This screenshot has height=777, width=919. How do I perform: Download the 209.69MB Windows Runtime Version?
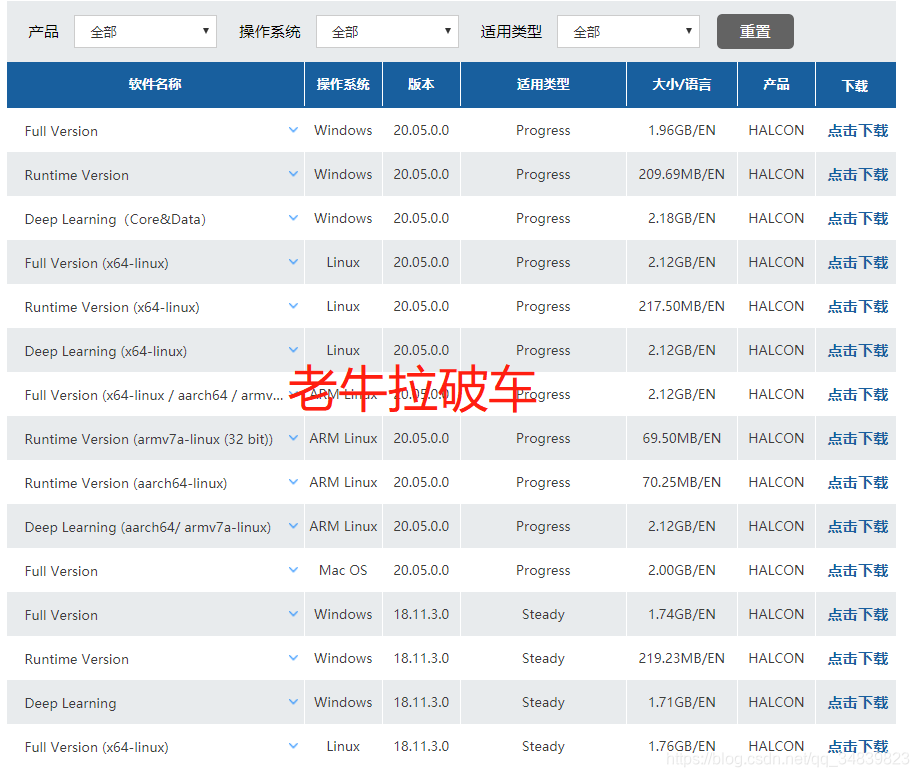coord(857,175)
